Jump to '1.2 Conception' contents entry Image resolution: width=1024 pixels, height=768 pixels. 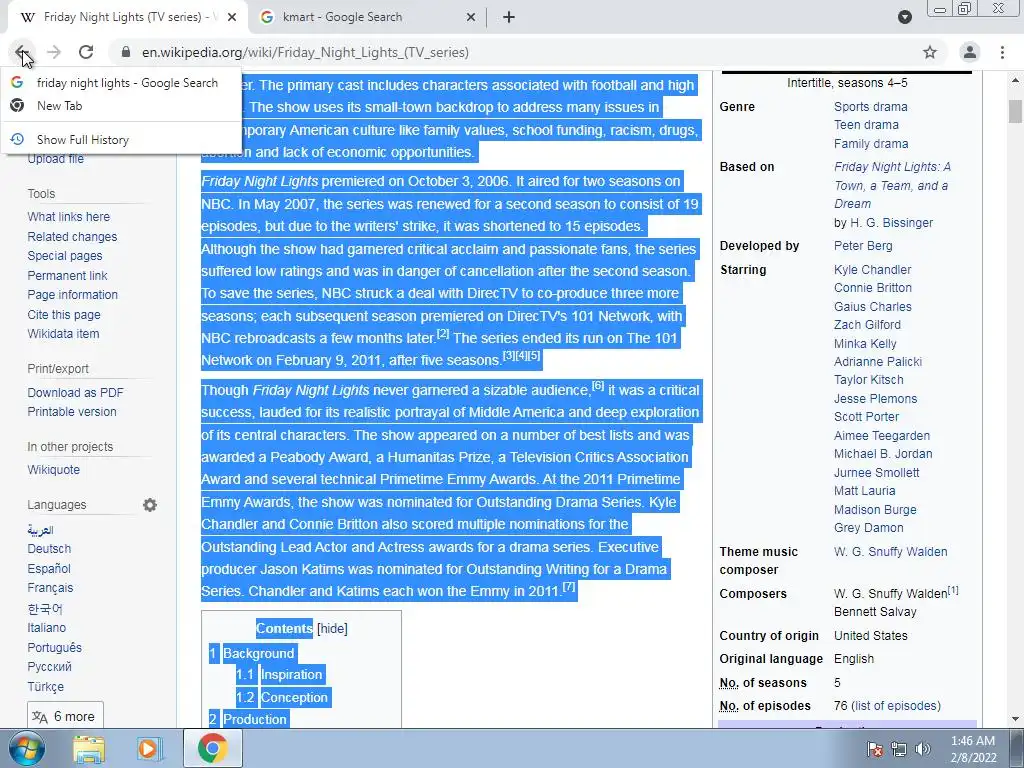pyautogui.click(x=281, y=697)
